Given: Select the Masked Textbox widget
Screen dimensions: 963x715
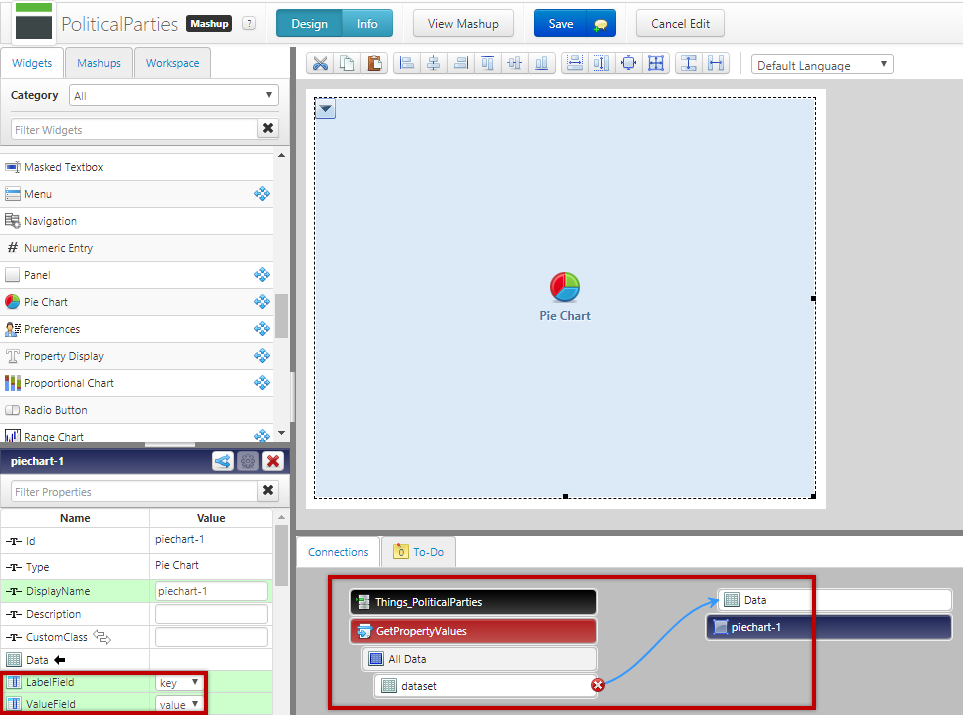Looking at the screenshot, I should pos(136,167).
